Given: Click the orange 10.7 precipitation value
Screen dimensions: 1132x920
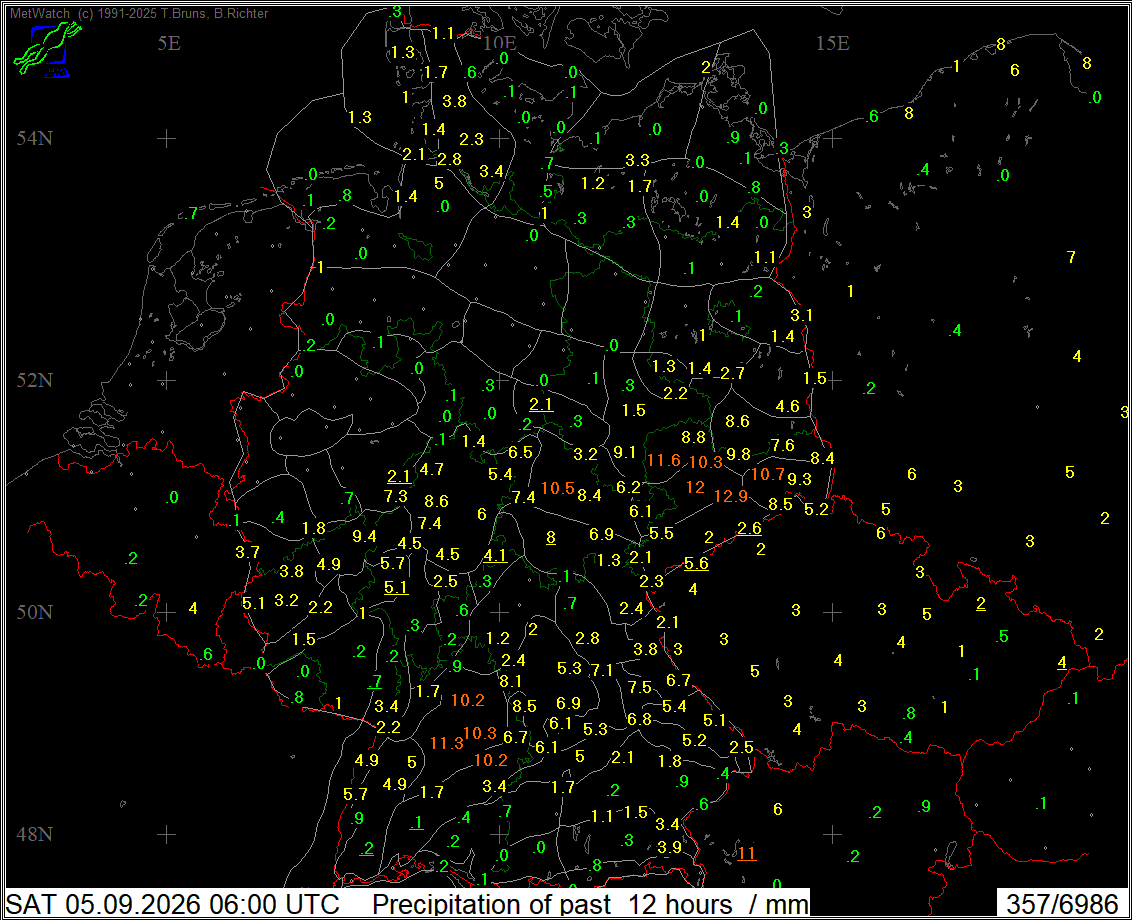Looking at the screenshot, I should [767, 474].
